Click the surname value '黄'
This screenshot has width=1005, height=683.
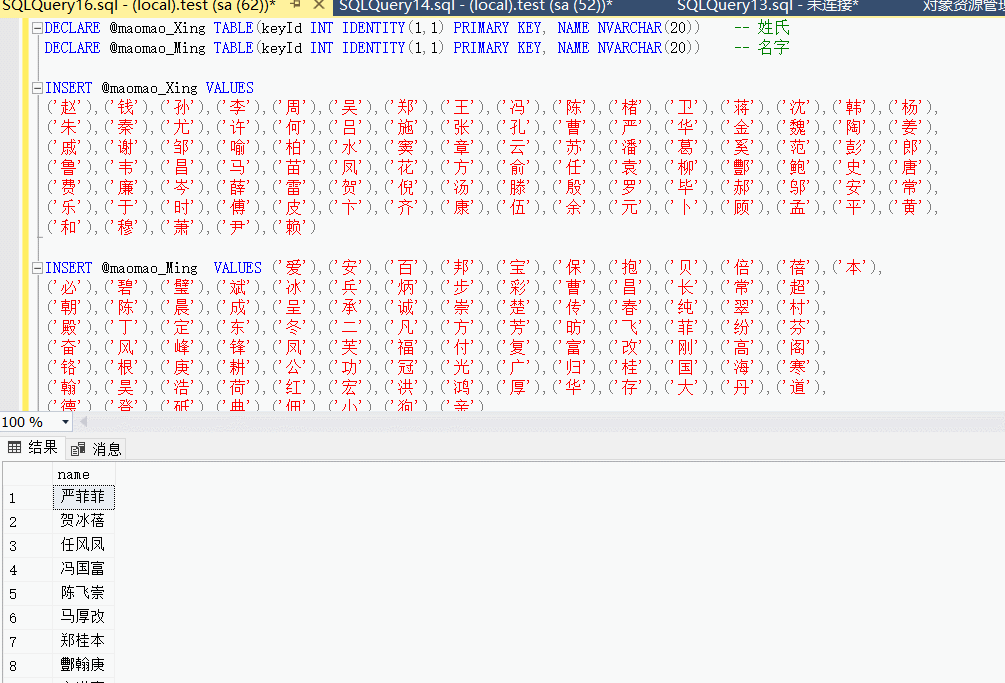pyautogui.click(x=910, y=208)
